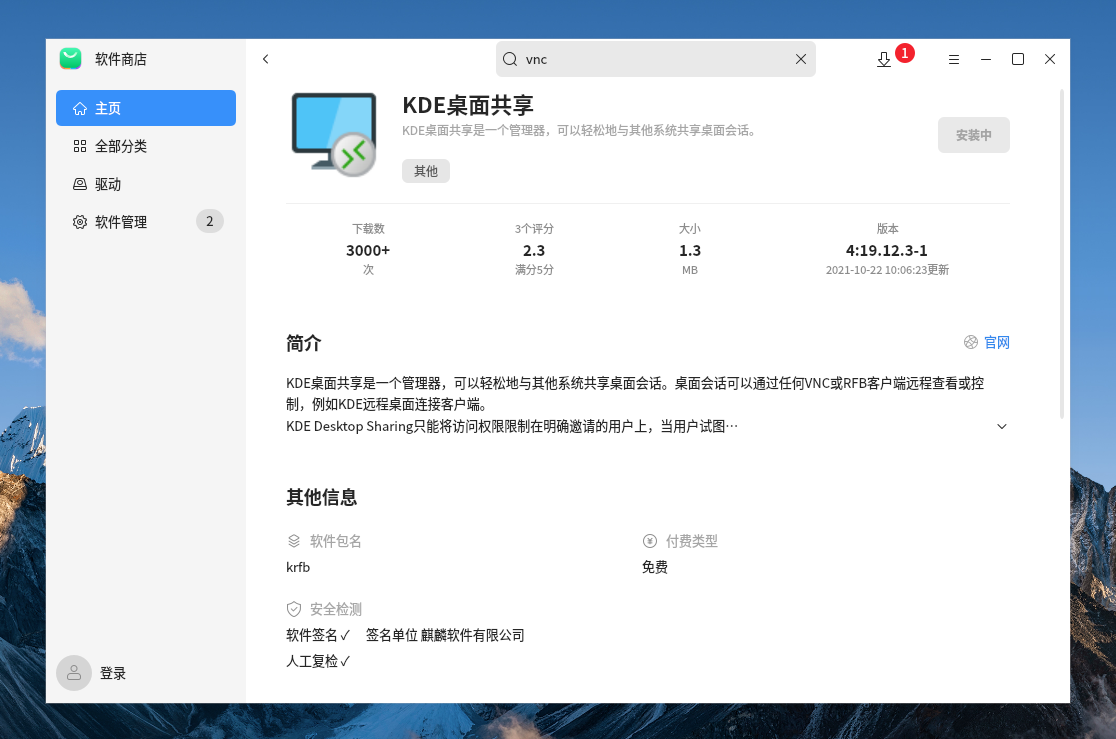
Task: Click the globe icon beside 官网
Action: coord(970,342)
